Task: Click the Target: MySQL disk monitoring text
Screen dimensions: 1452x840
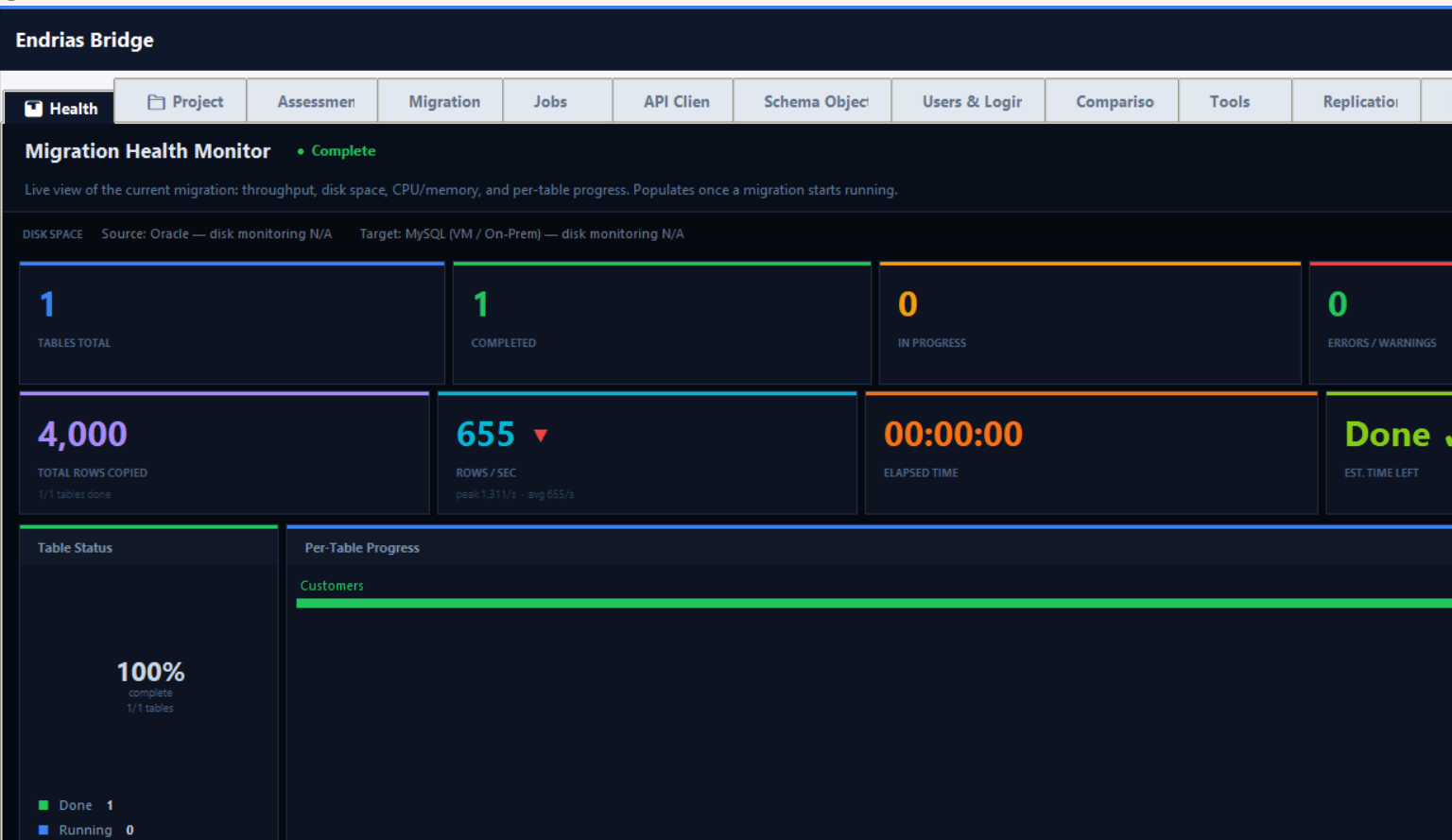Action: click(x=522, y=233)
